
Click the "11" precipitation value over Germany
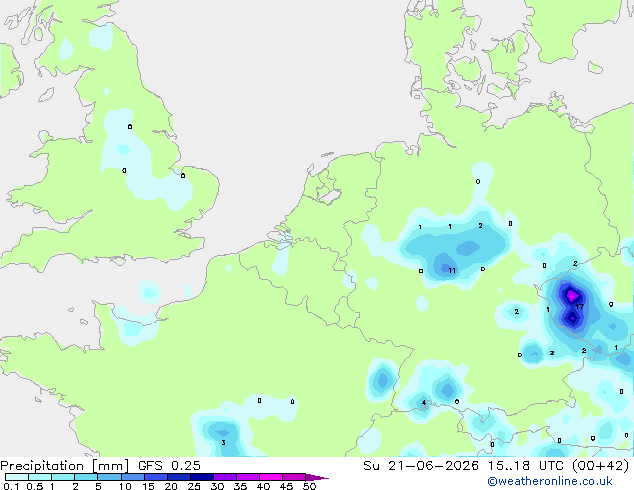452,270
